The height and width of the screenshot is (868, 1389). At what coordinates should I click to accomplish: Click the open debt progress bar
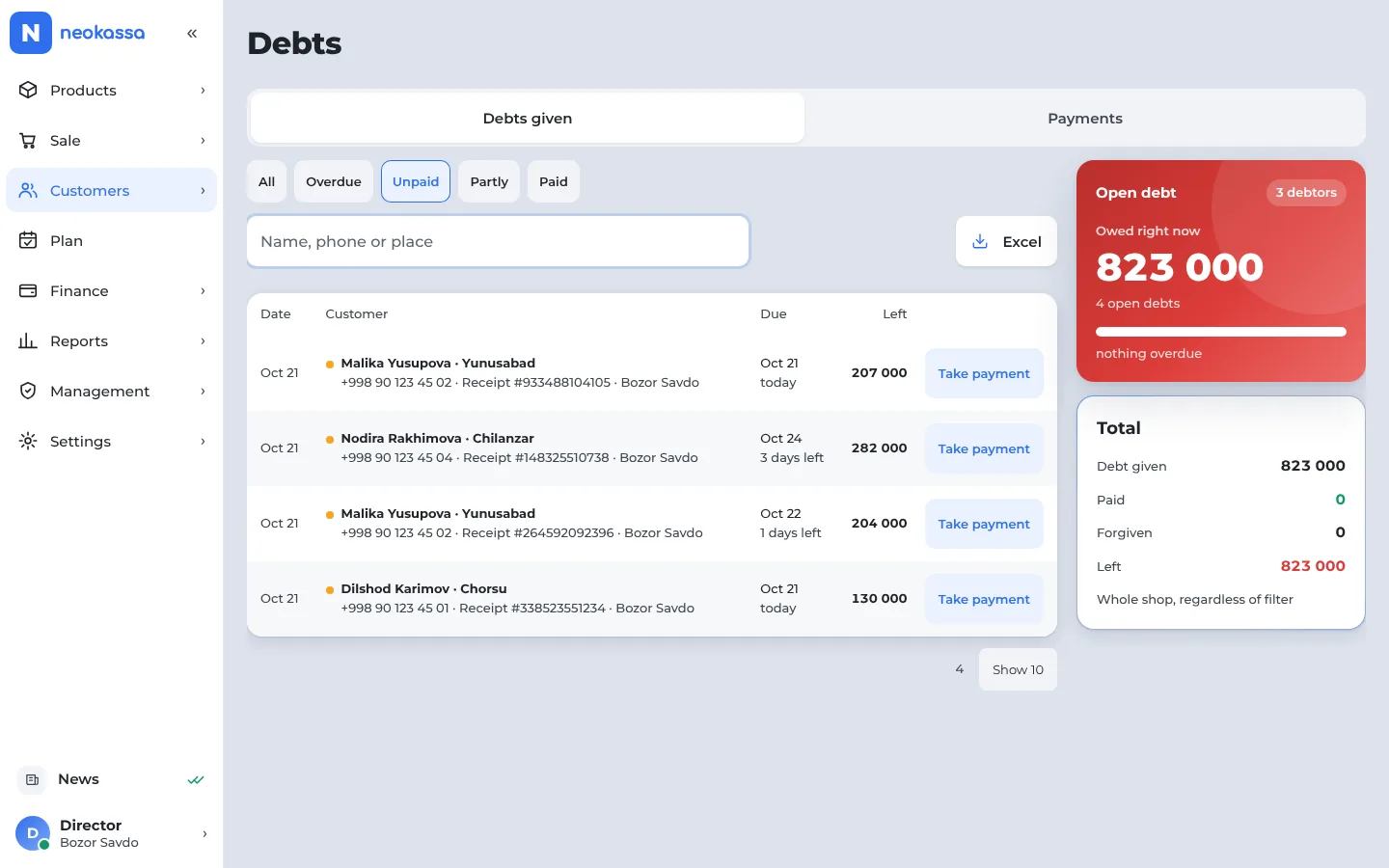[1221, 332]
